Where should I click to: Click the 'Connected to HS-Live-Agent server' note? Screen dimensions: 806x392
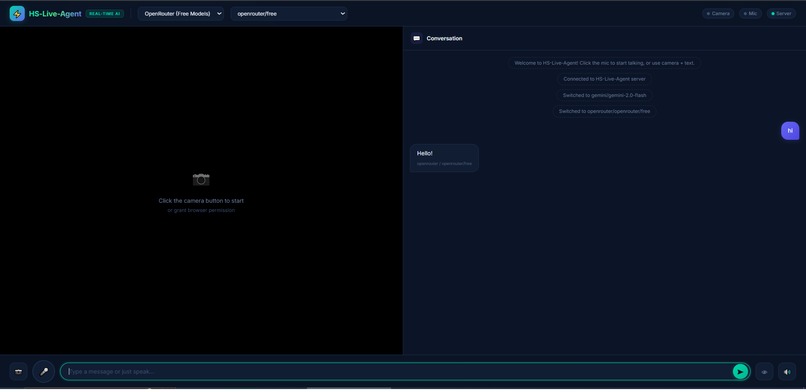[x=604, y=79]
